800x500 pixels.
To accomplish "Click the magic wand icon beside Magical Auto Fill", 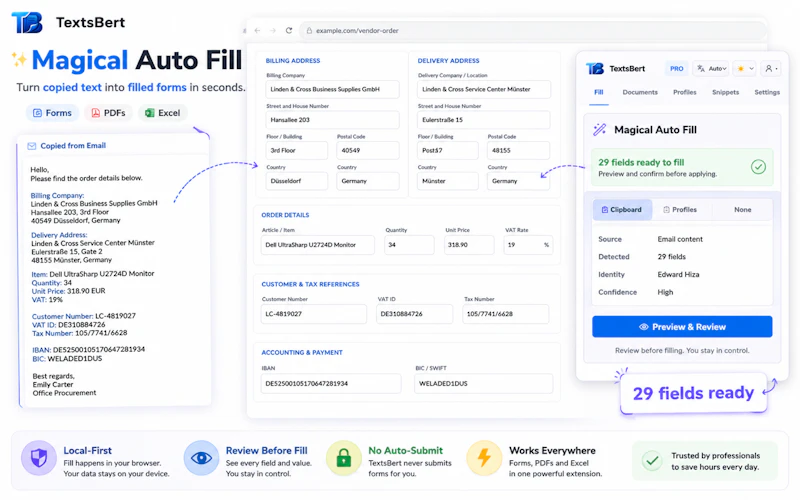I will [x=599, y=130].
